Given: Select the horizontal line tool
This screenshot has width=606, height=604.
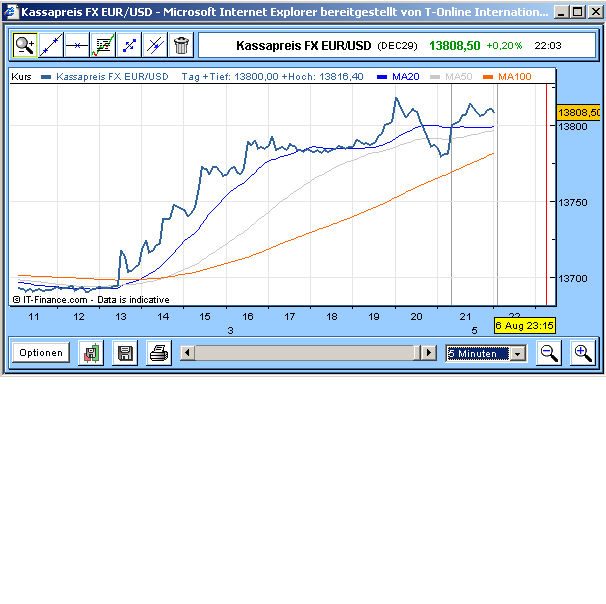Looking at the screenshot, I should (77, 46).
